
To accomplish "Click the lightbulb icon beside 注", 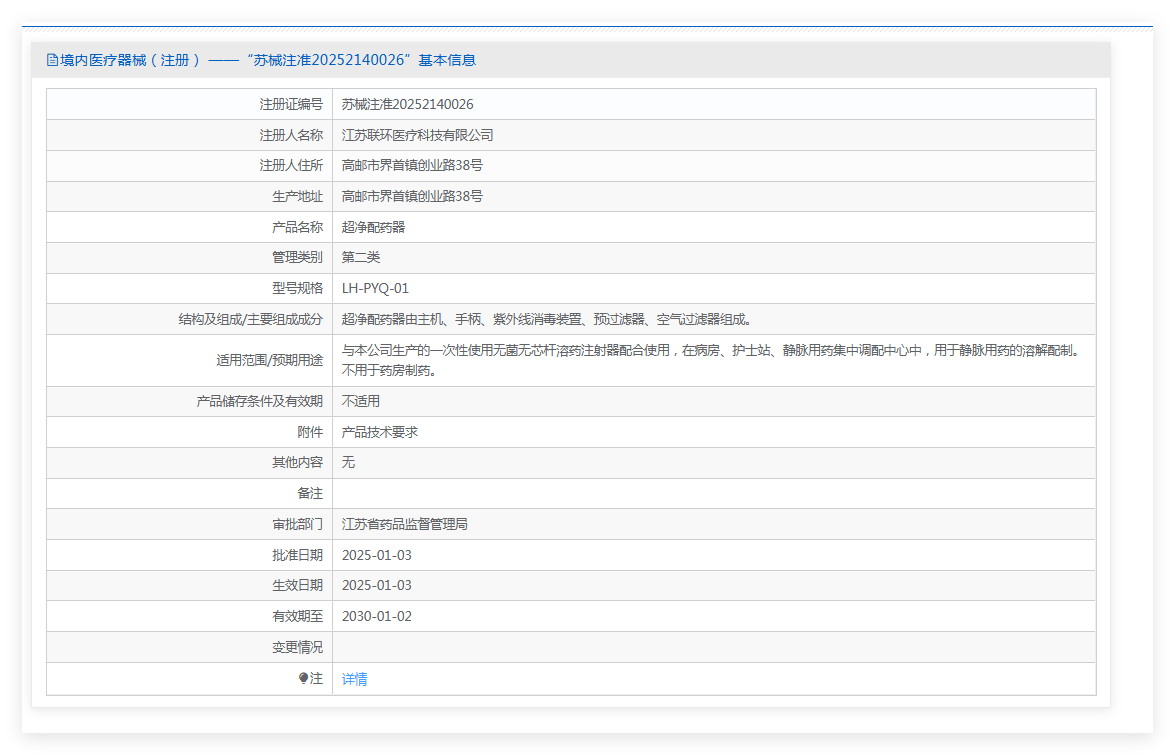I will coord(304,678).
